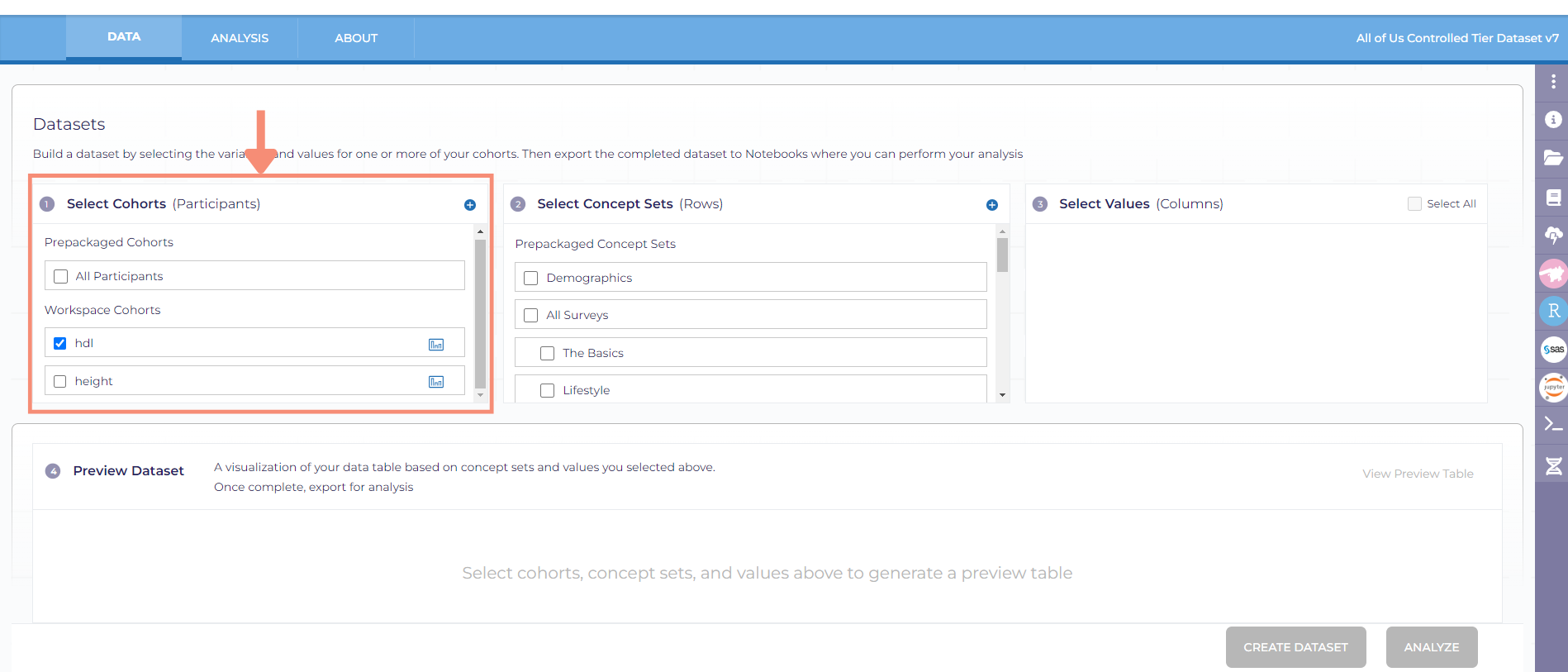
Task: Add a concept set with the plus icon
Action: pos(992,205)
